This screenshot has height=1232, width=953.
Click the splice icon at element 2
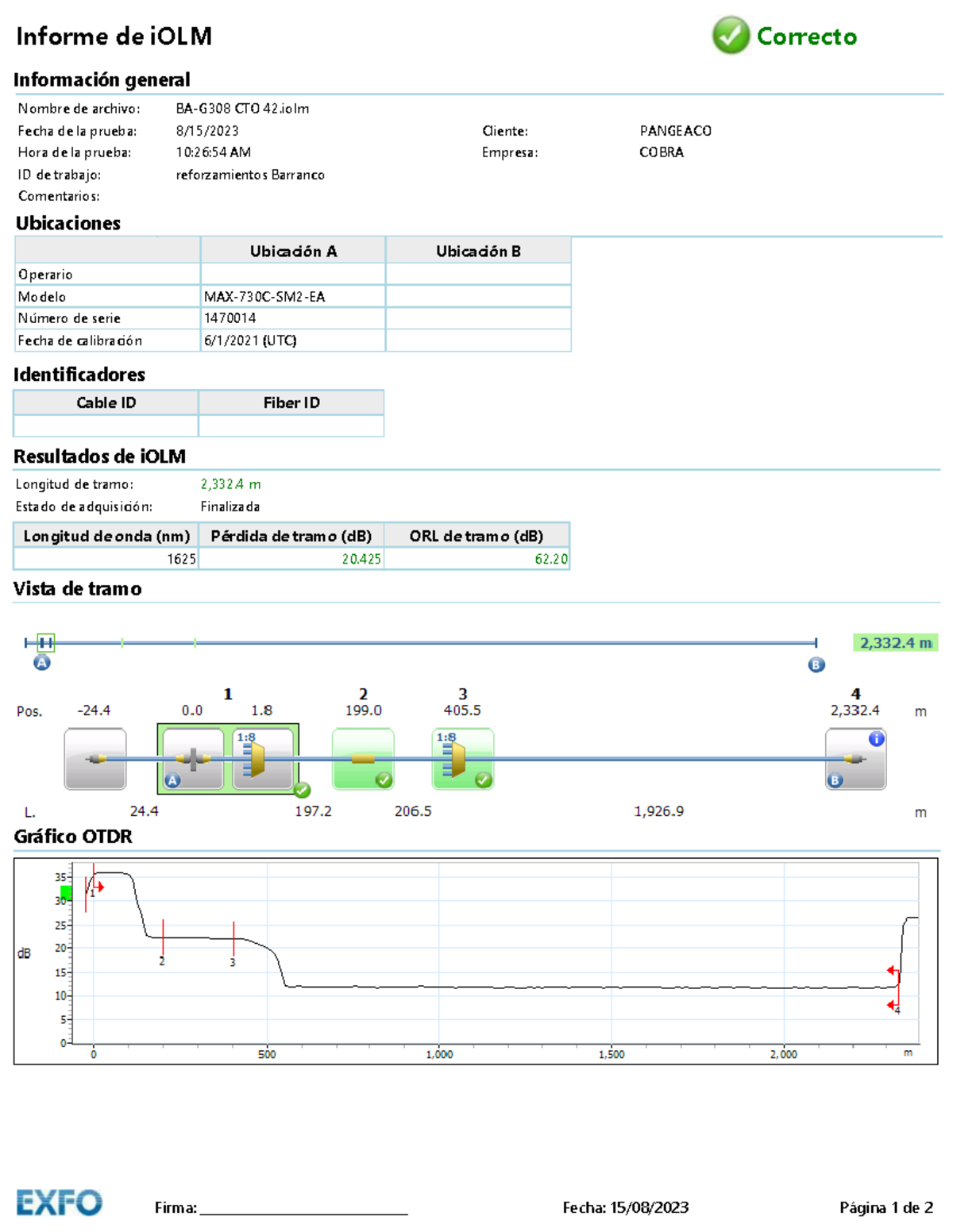363,758
